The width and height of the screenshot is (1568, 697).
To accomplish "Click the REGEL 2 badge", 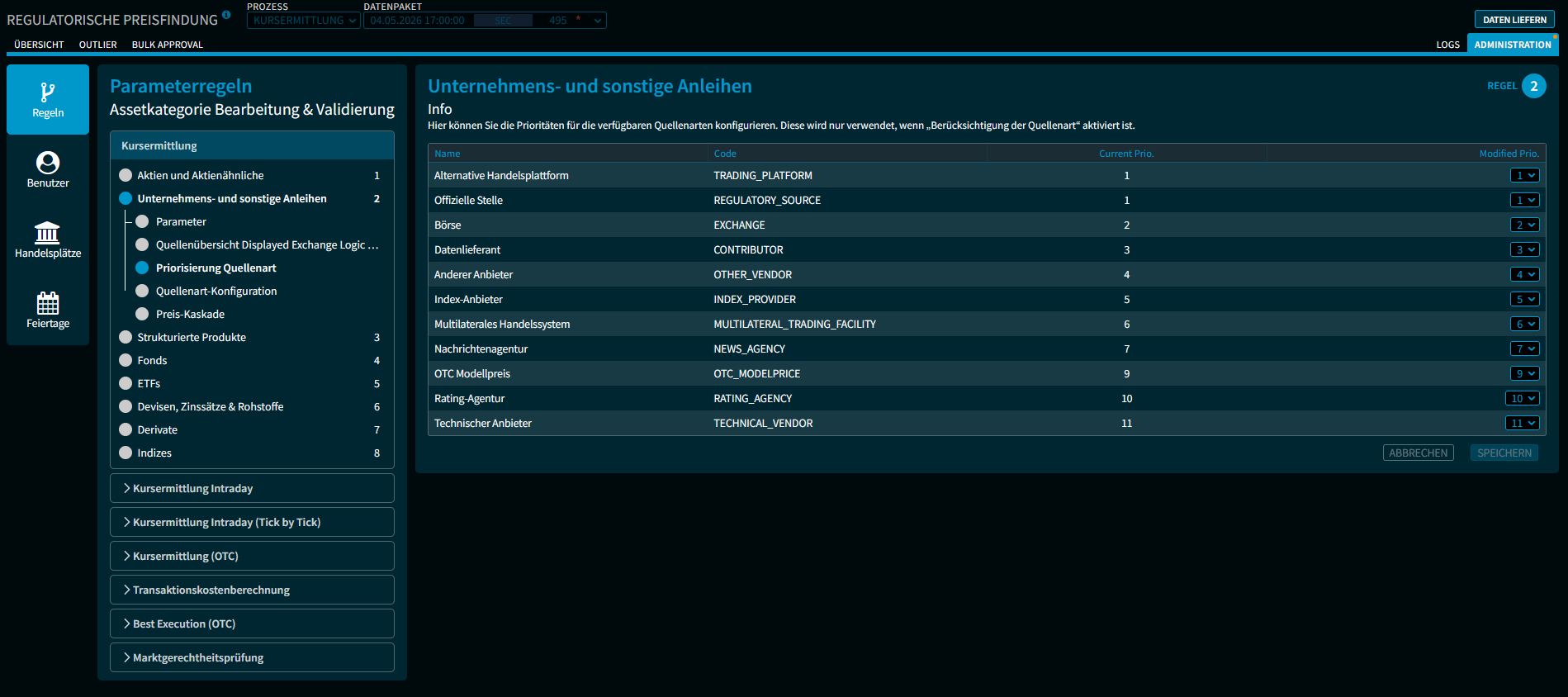I will [x=1533, y=86].
